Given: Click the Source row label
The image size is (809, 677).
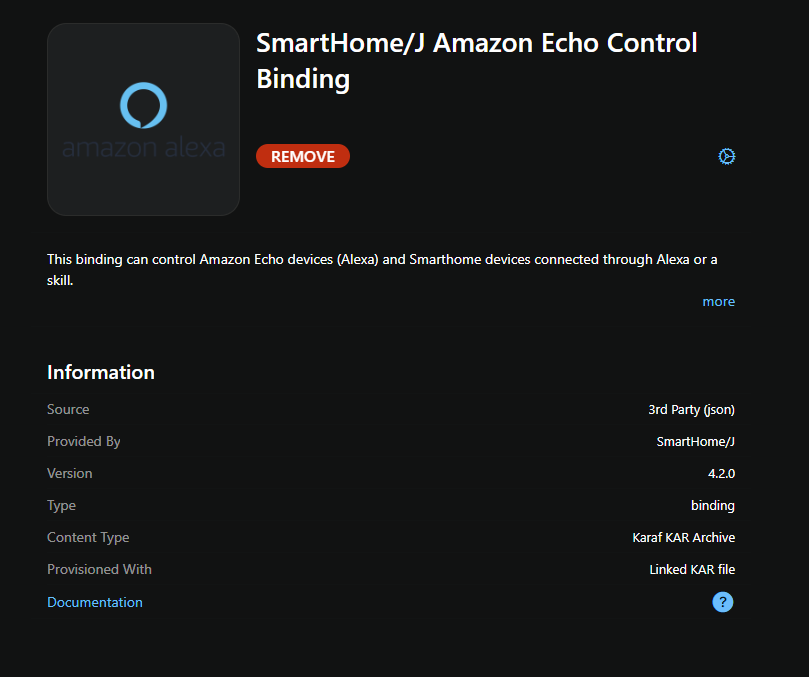Looking at the screenshot, I should [68, 409].
